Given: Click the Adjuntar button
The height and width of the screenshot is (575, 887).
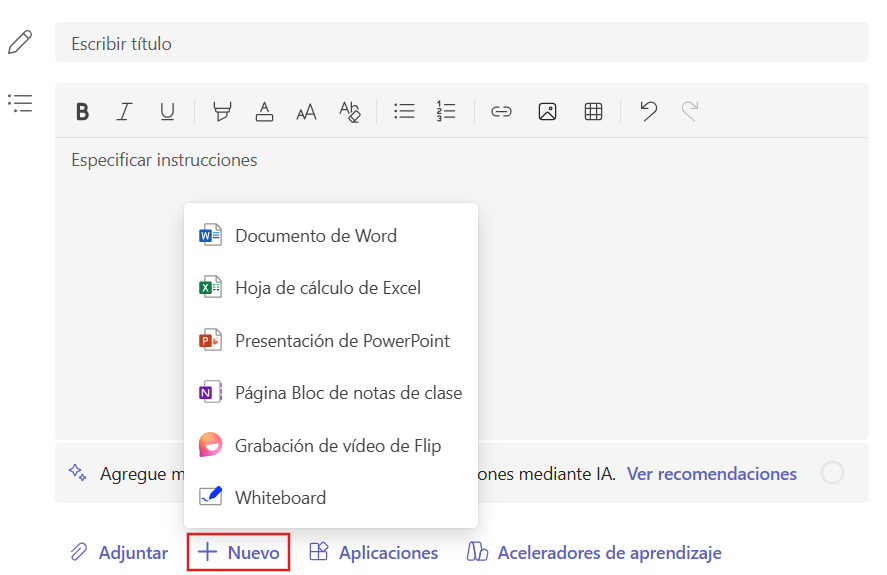Looking at the screenshot, I should click(119, 552).
